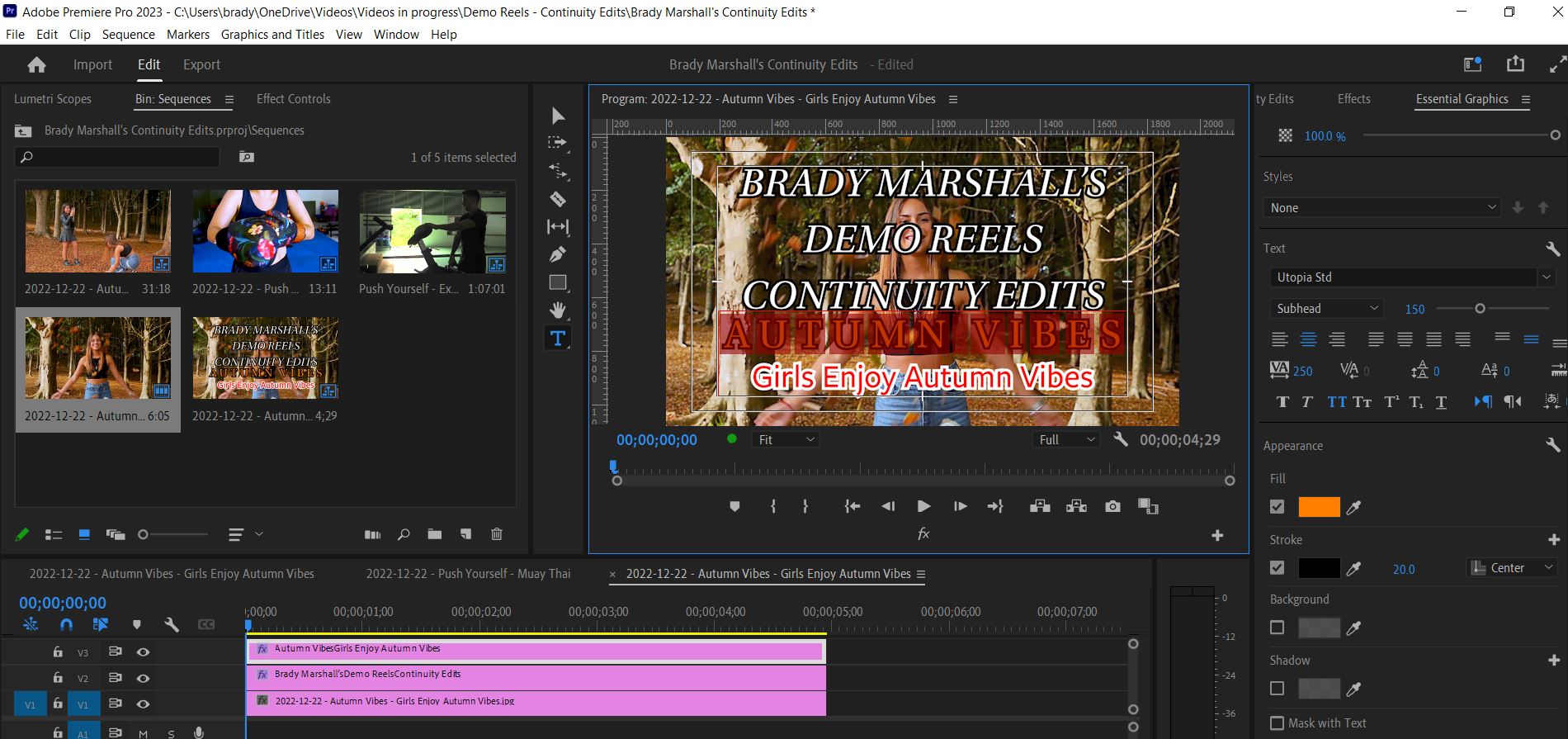The image size is (1568, 739).
Task: Open the sort icons dropdown arrow
Action: [259, 534]
